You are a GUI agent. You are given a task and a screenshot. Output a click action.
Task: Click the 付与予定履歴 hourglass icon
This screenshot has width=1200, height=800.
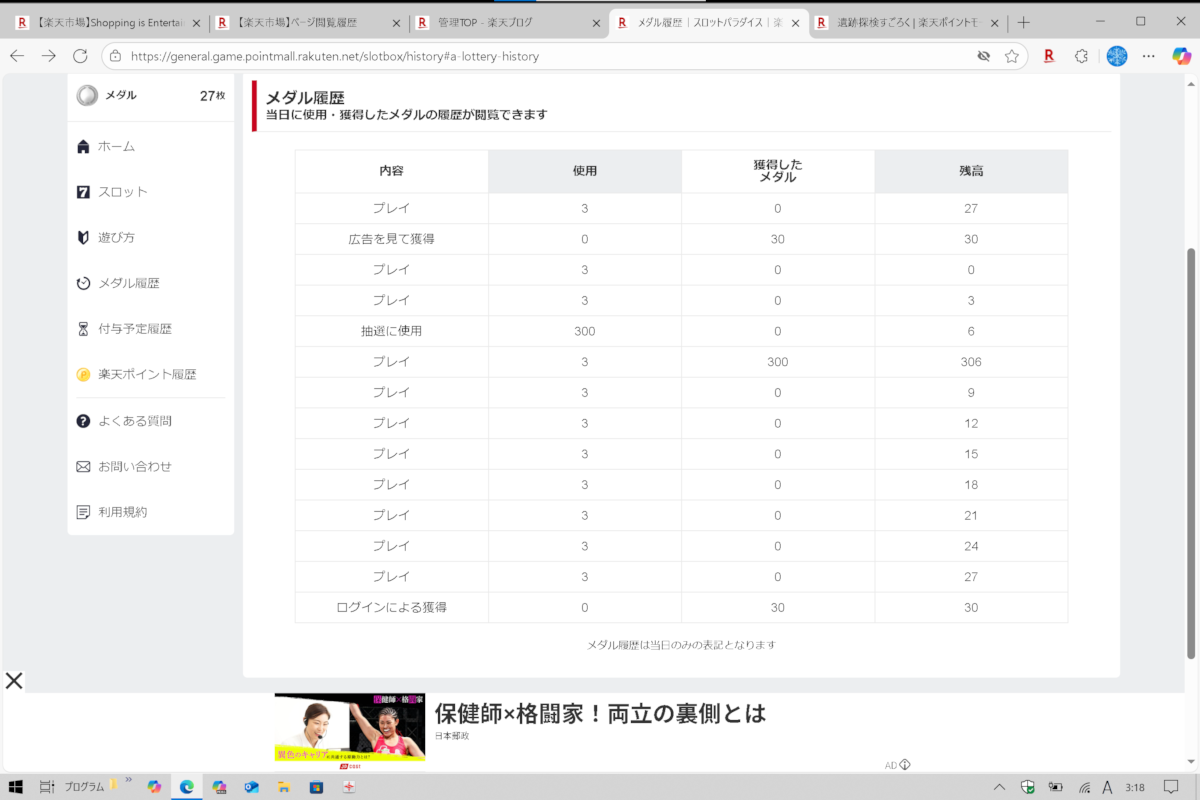(x=84, y=329)
